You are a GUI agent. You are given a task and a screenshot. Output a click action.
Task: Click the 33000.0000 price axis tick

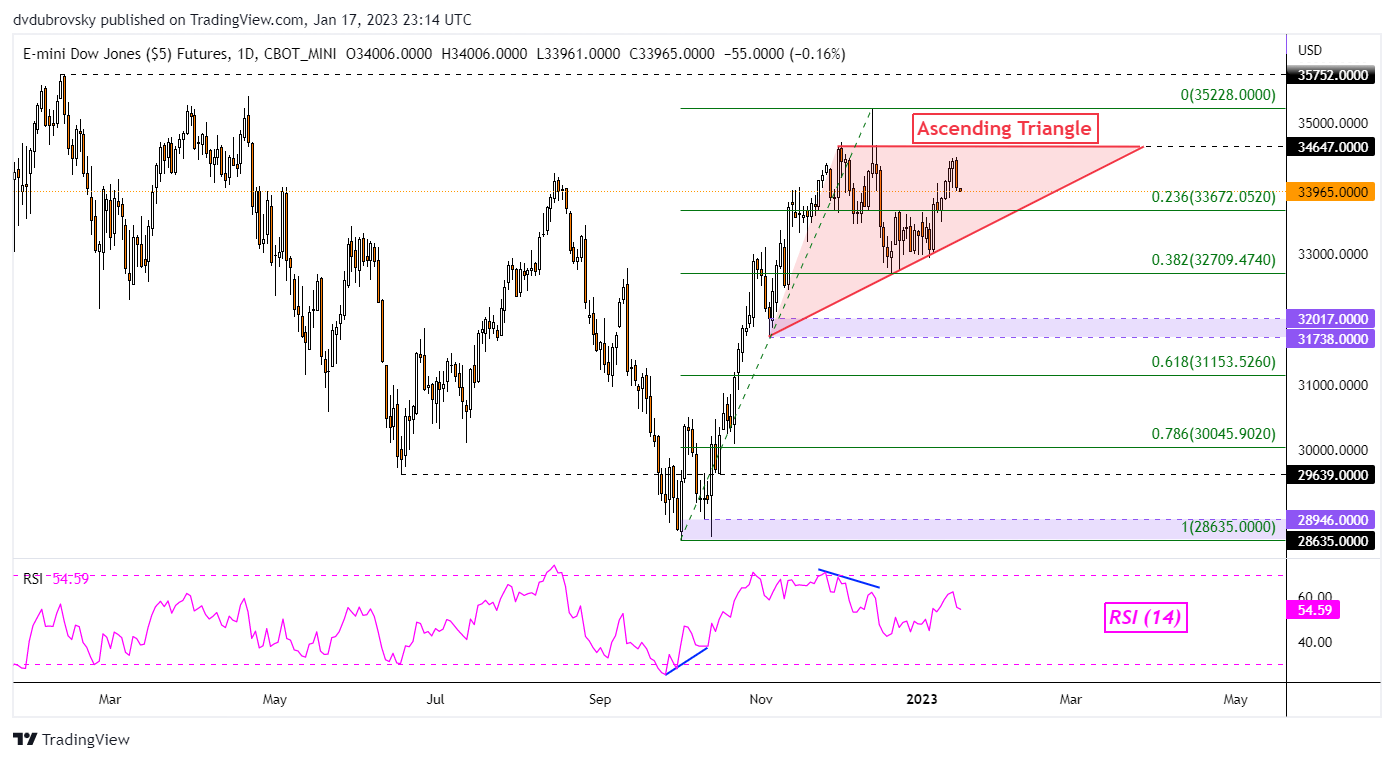[x=1332, y=255]
